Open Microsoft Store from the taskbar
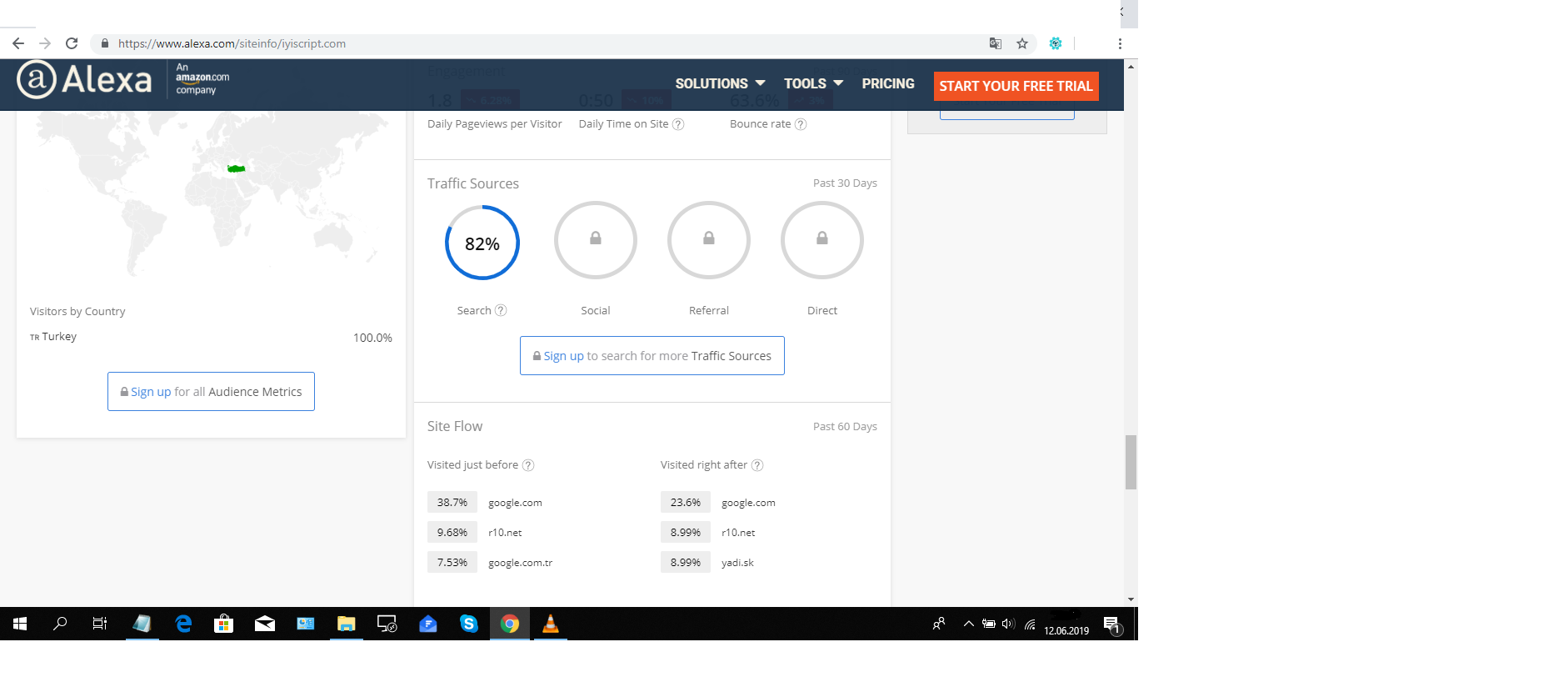The height and width of the screenshot is (687, 1568). (x=224, y=624)
